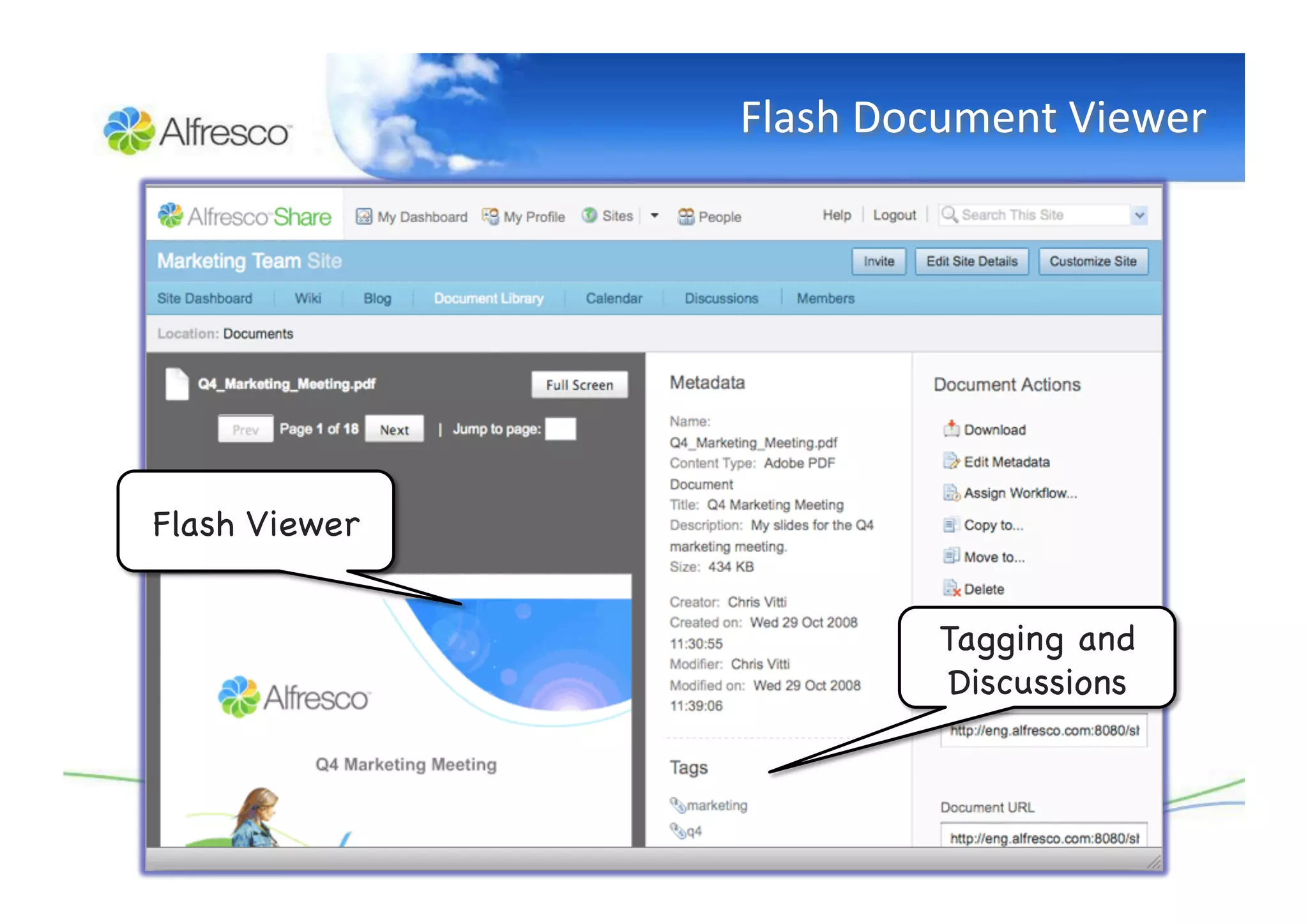Screen dimensions: 1308x924
Task: Click the marketing tag icon
Action: coord(677,805)
